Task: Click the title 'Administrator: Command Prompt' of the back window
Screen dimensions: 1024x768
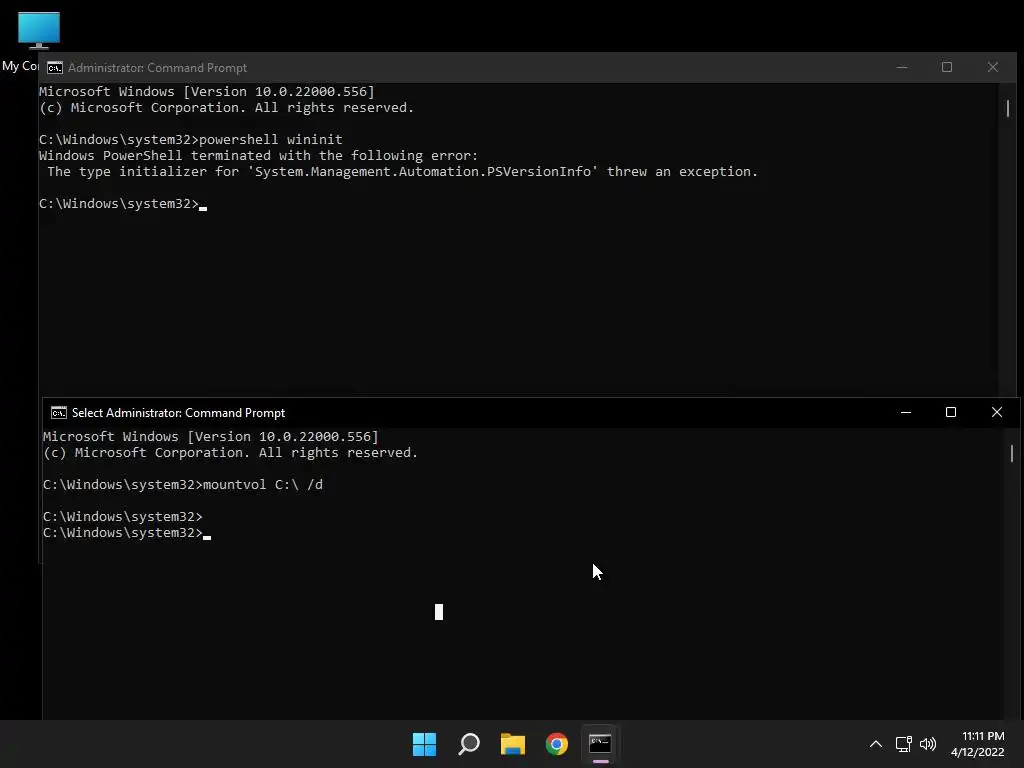Action: 157,68
